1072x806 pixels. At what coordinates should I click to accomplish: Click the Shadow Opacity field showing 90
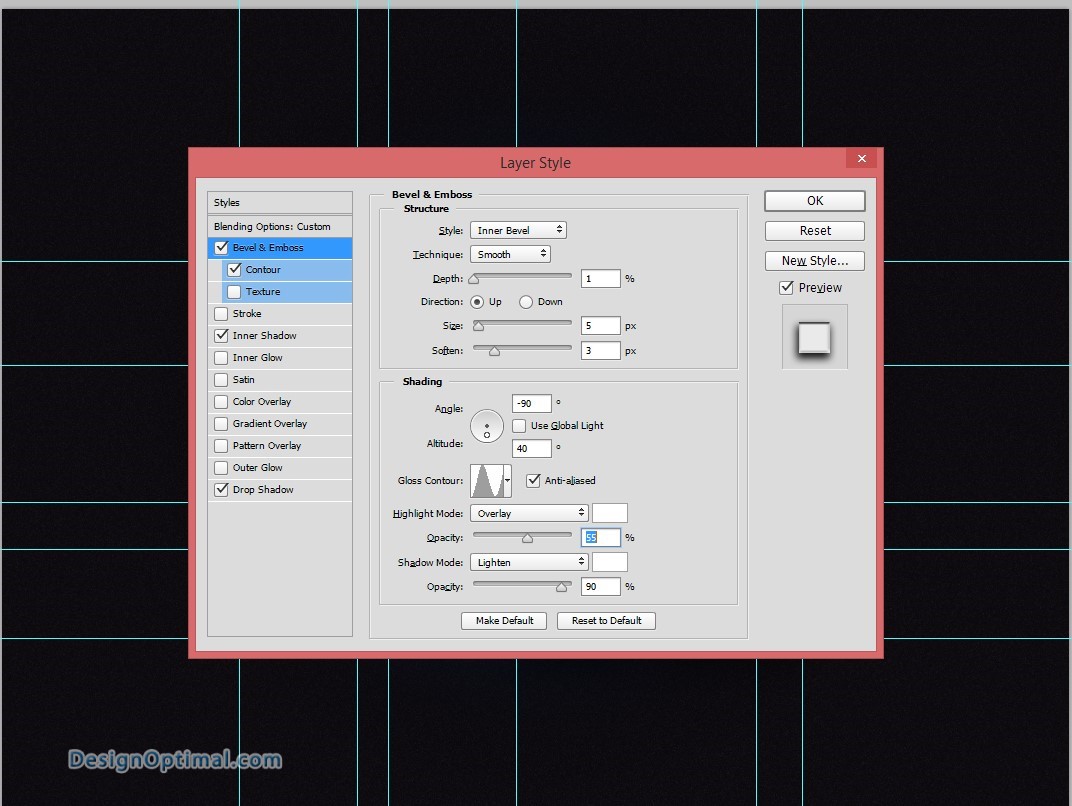coord(600,587)
